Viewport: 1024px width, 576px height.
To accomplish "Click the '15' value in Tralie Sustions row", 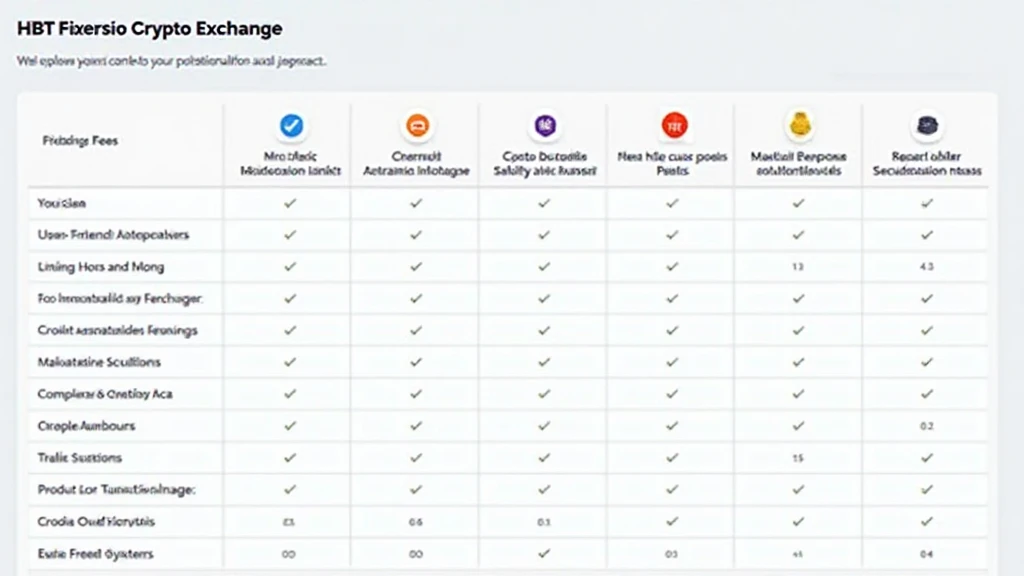I will (x=798, y=458).
